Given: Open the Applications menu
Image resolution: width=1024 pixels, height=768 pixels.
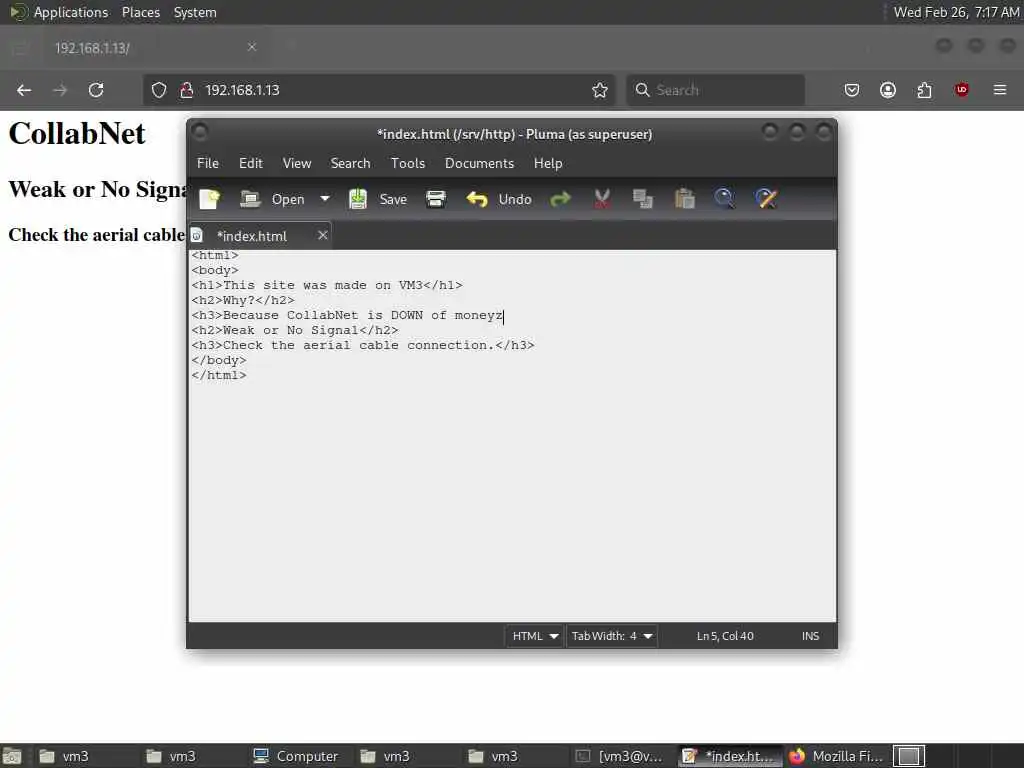Looking at the screenshot, I should [x=59, y=12].
